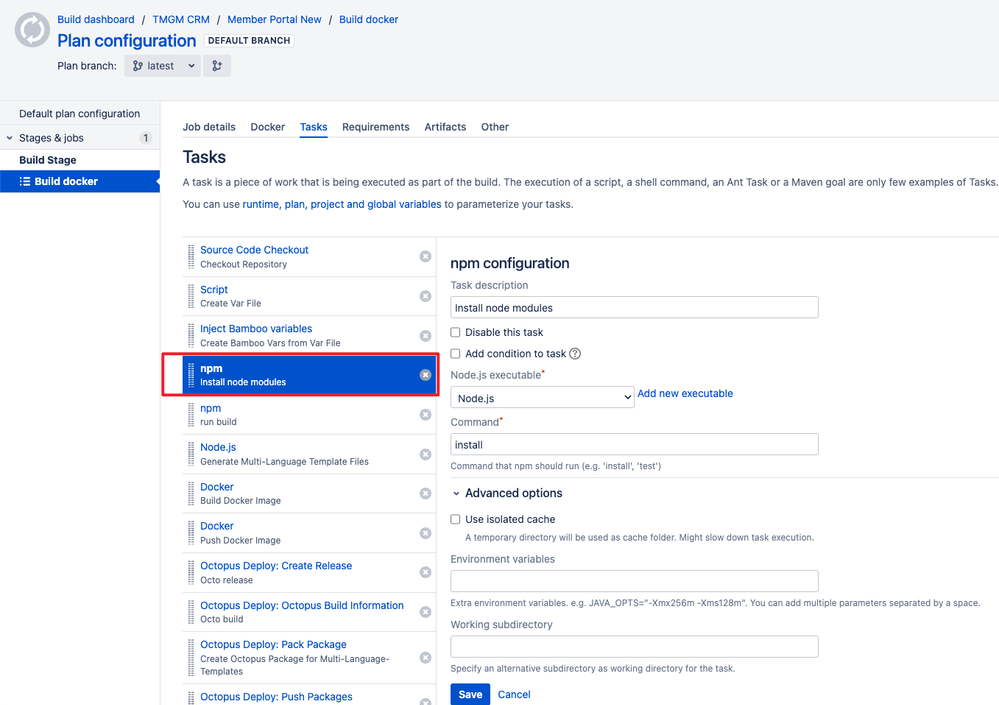Click in the Environment variables field

(634, 581)
